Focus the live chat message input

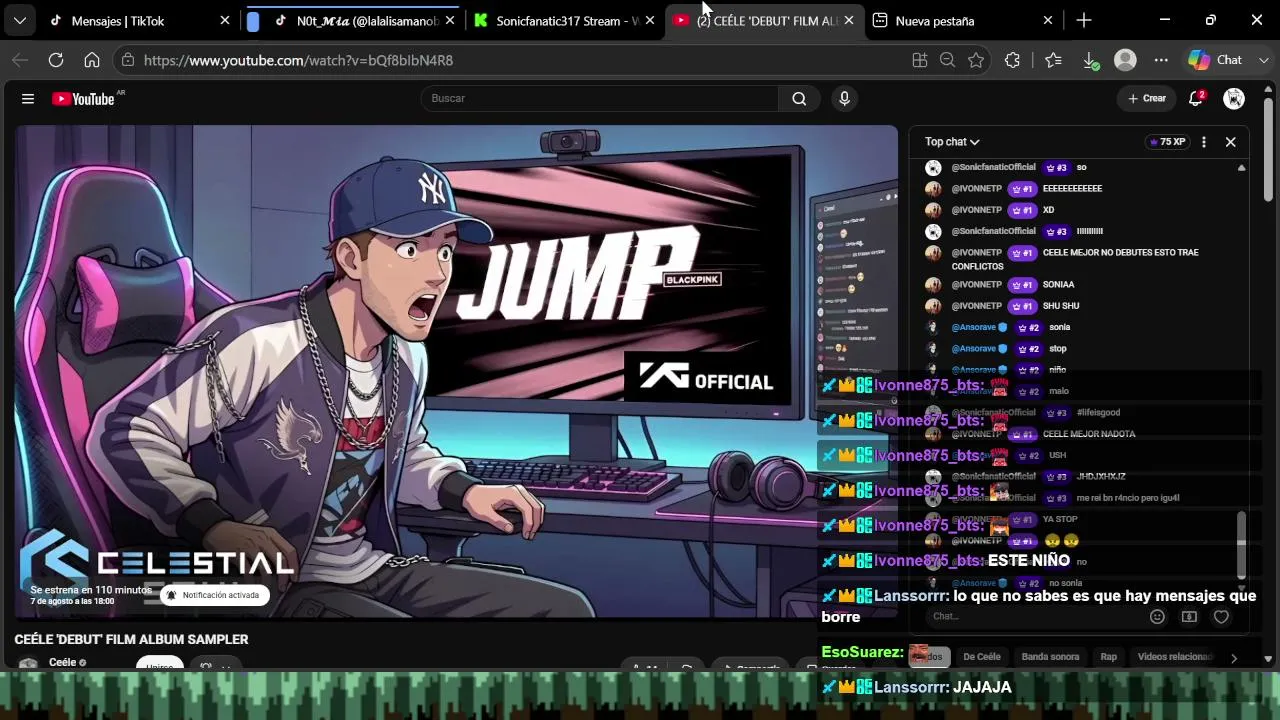tap(1035, 616)
